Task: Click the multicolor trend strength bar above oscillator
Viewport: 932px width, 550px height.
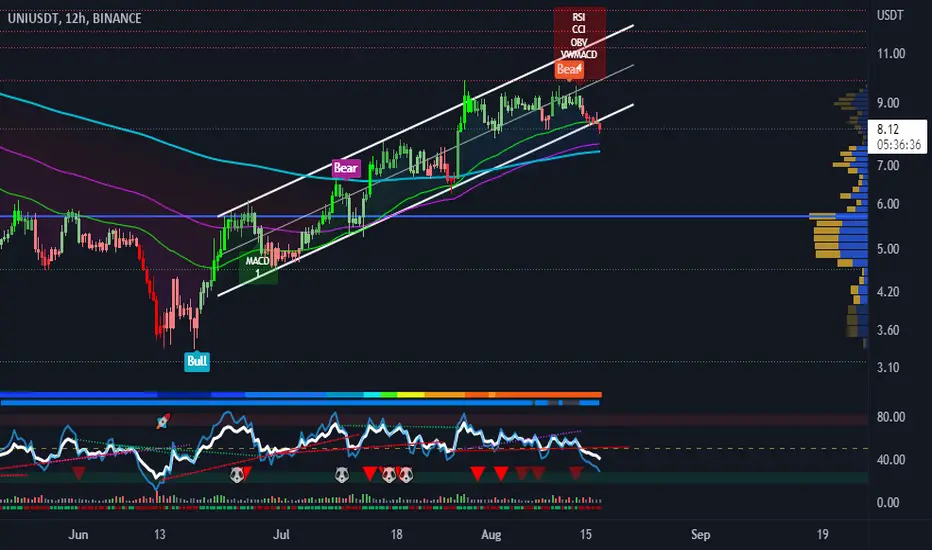Action: point(301,394)
